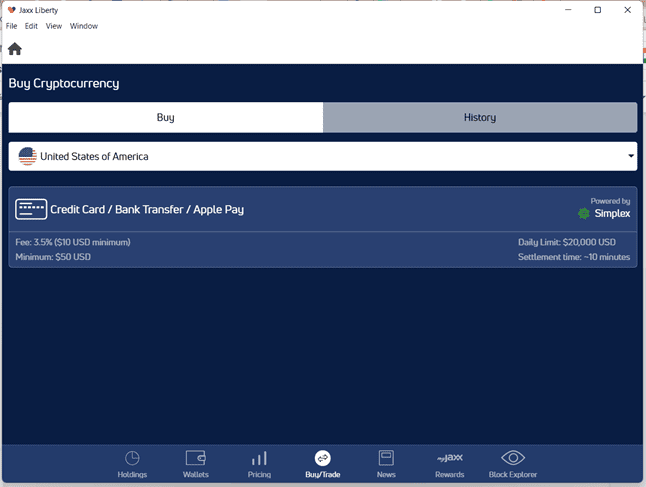The height and width of the screenshot is (487, 646).
Task: Click Minimum: $50 USD text
Action: point(53,257)
